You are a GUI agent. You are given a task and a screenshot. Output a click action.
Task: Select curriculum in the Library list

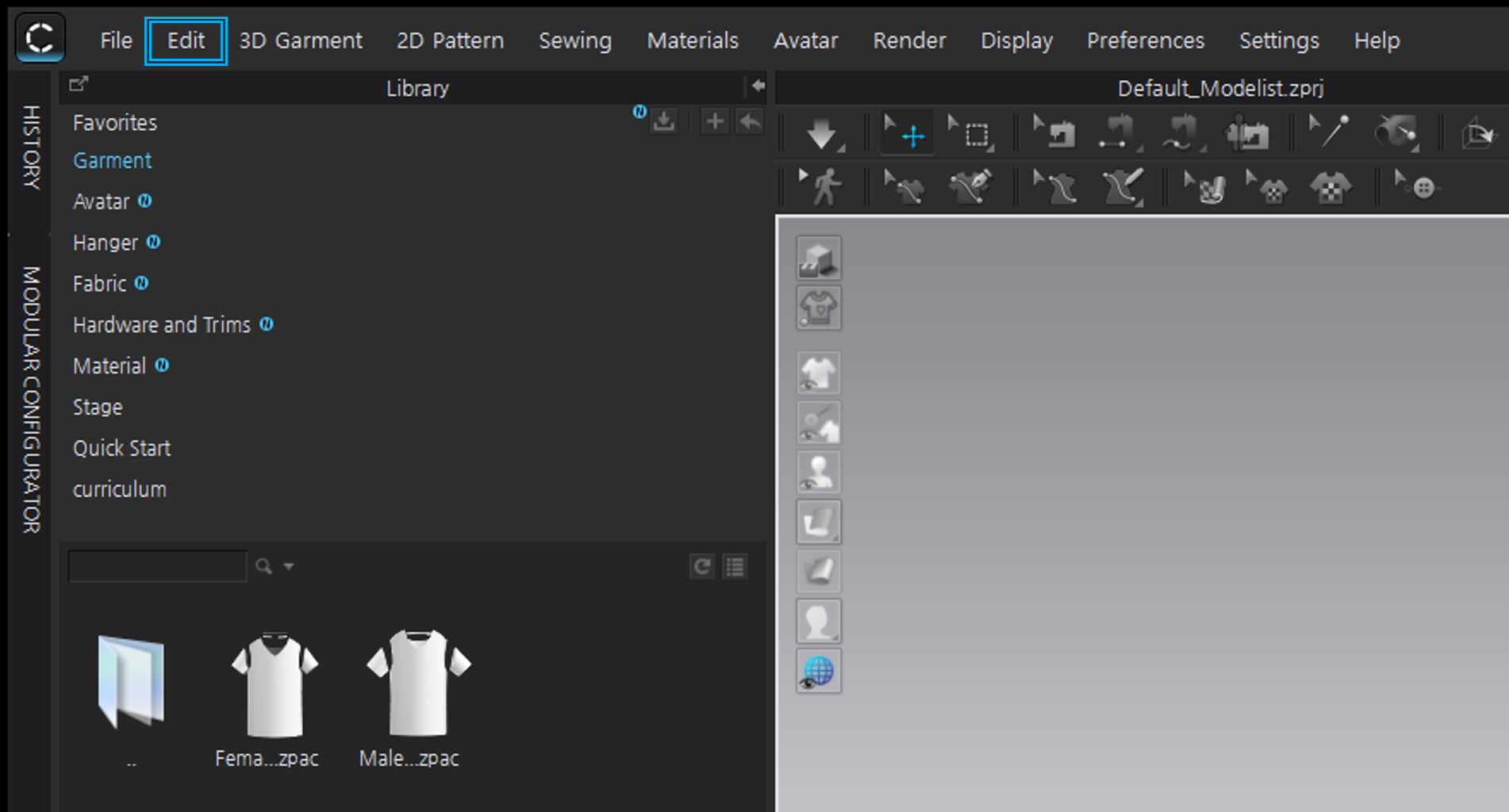[x=120, y=489]
